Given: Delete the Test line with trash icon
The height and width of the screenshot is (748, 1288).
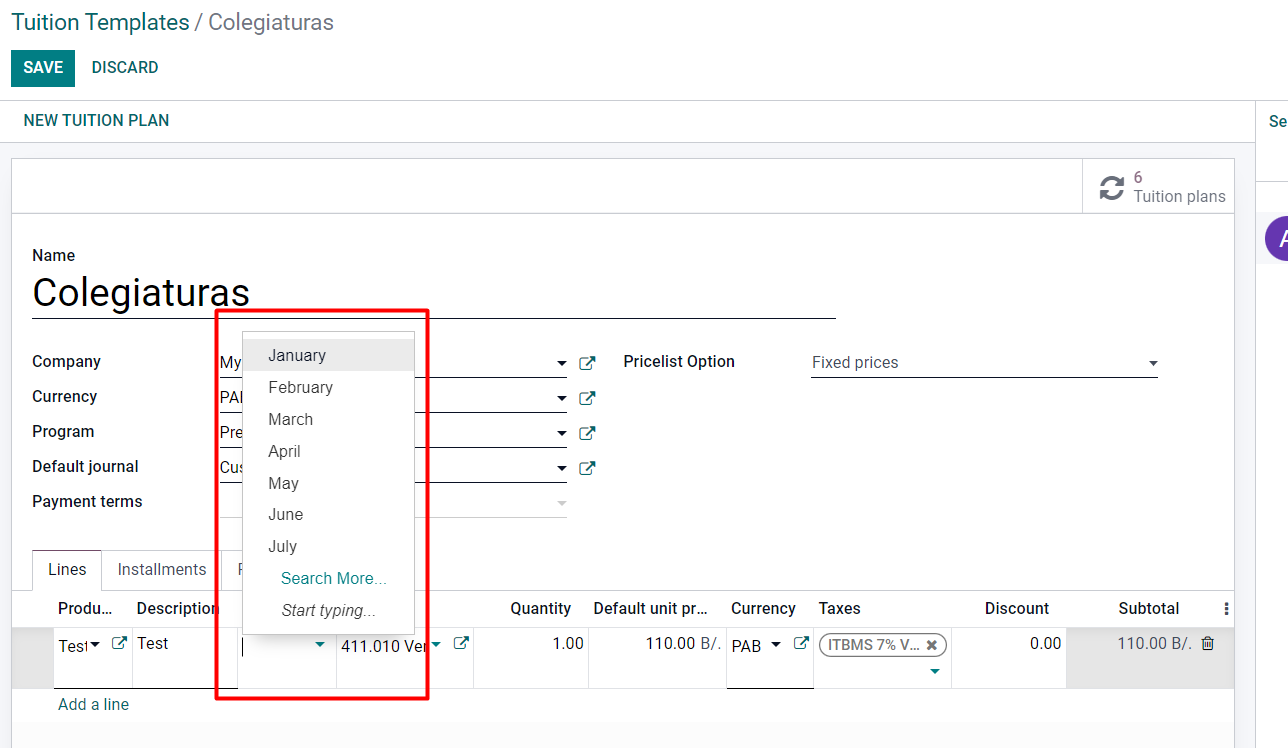Looking at the screenshot, I should click(1207, 644).
